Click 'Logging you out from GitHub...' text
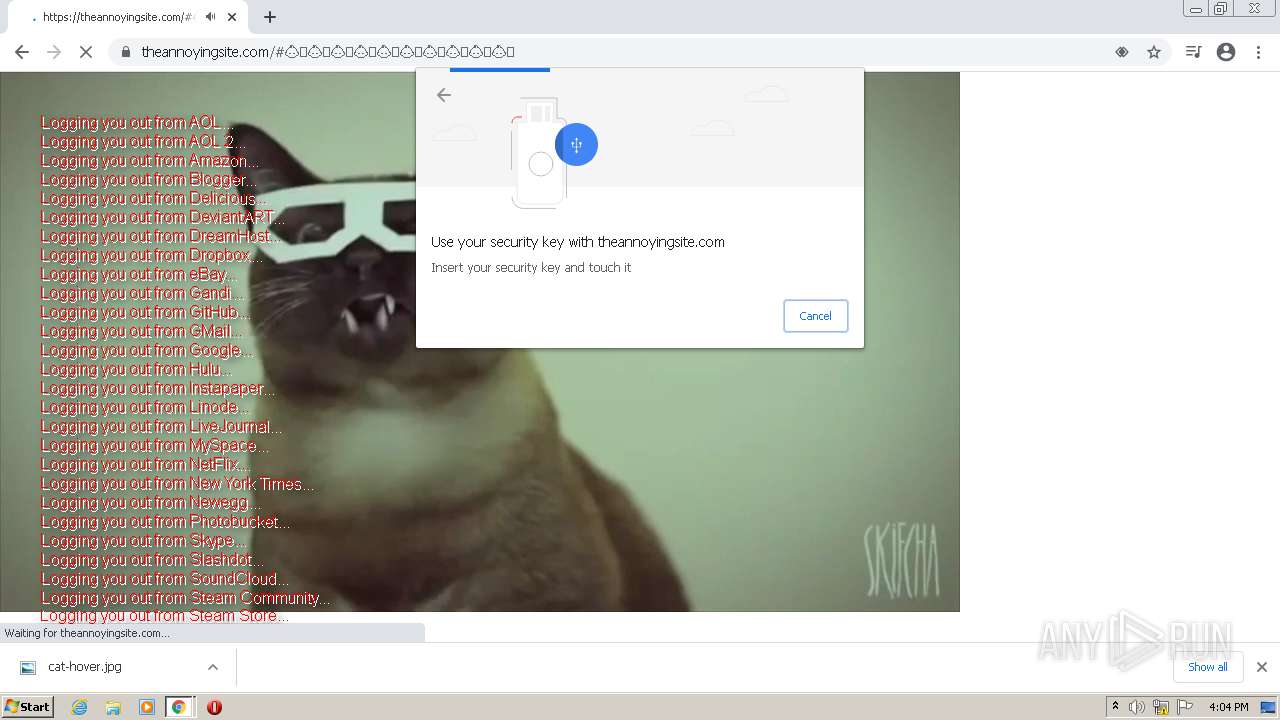The height and width of the screenshot is (720, 1280). tap(146, 313)
